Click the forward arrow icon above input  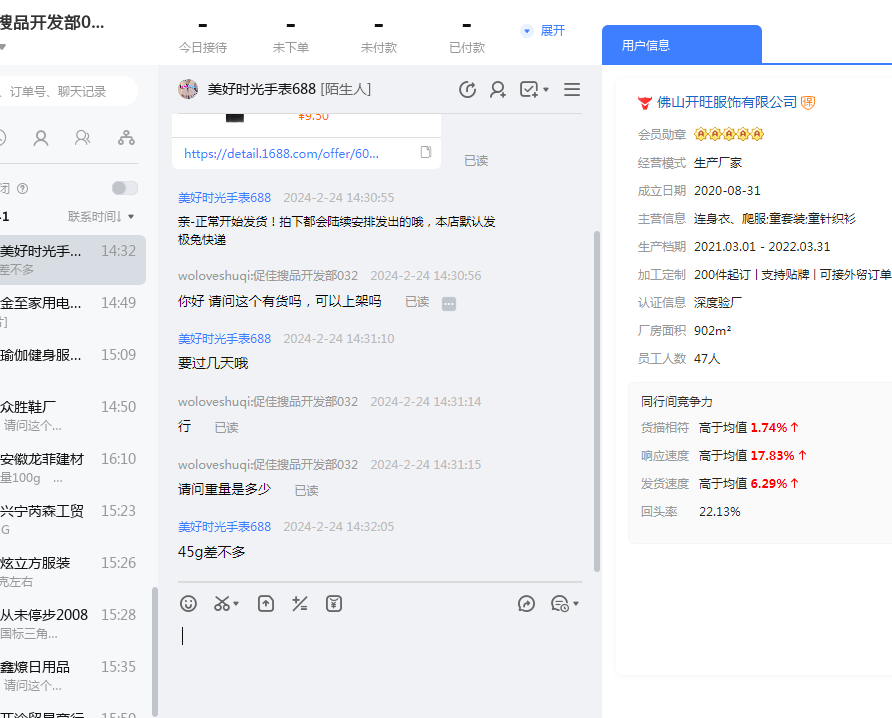click(x=527, y=603)
